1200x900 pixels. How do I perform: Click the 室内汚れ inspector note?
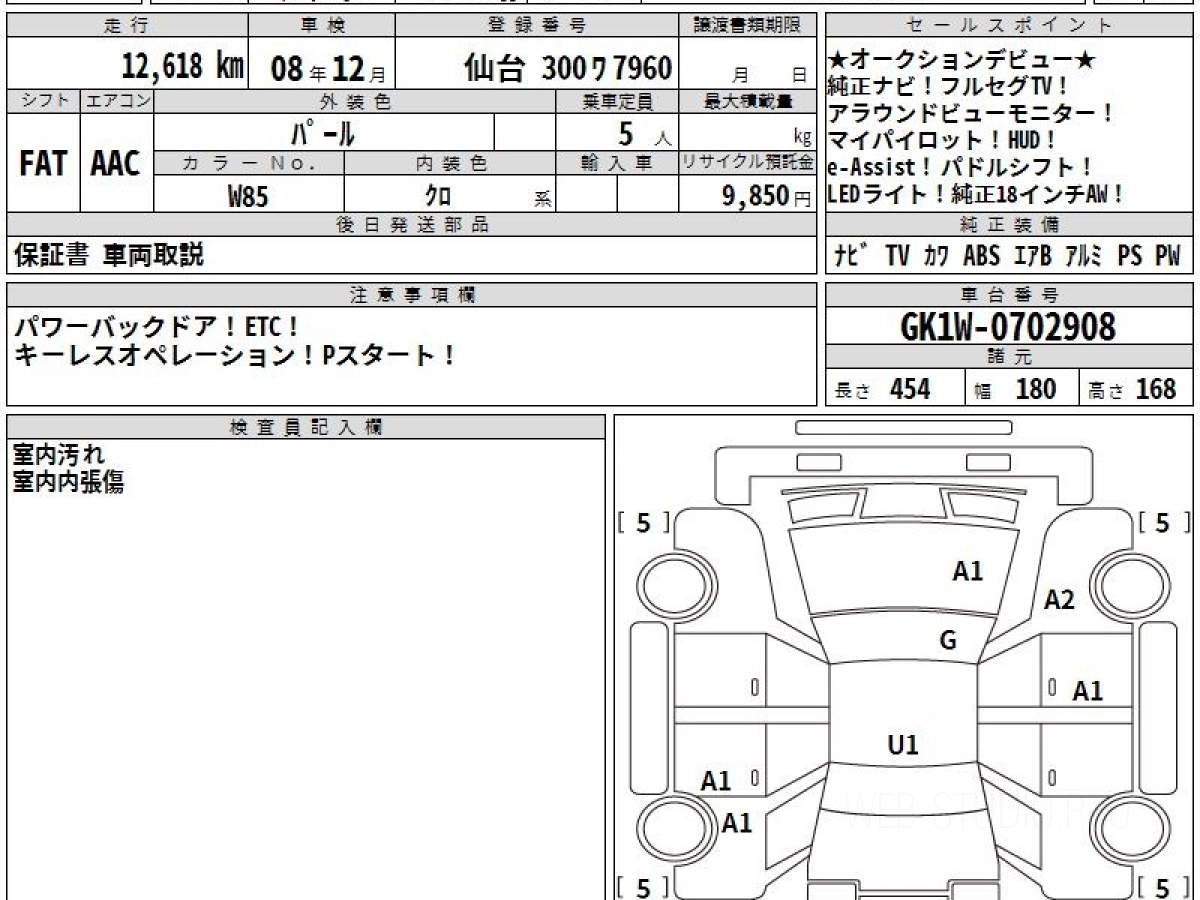58,456
